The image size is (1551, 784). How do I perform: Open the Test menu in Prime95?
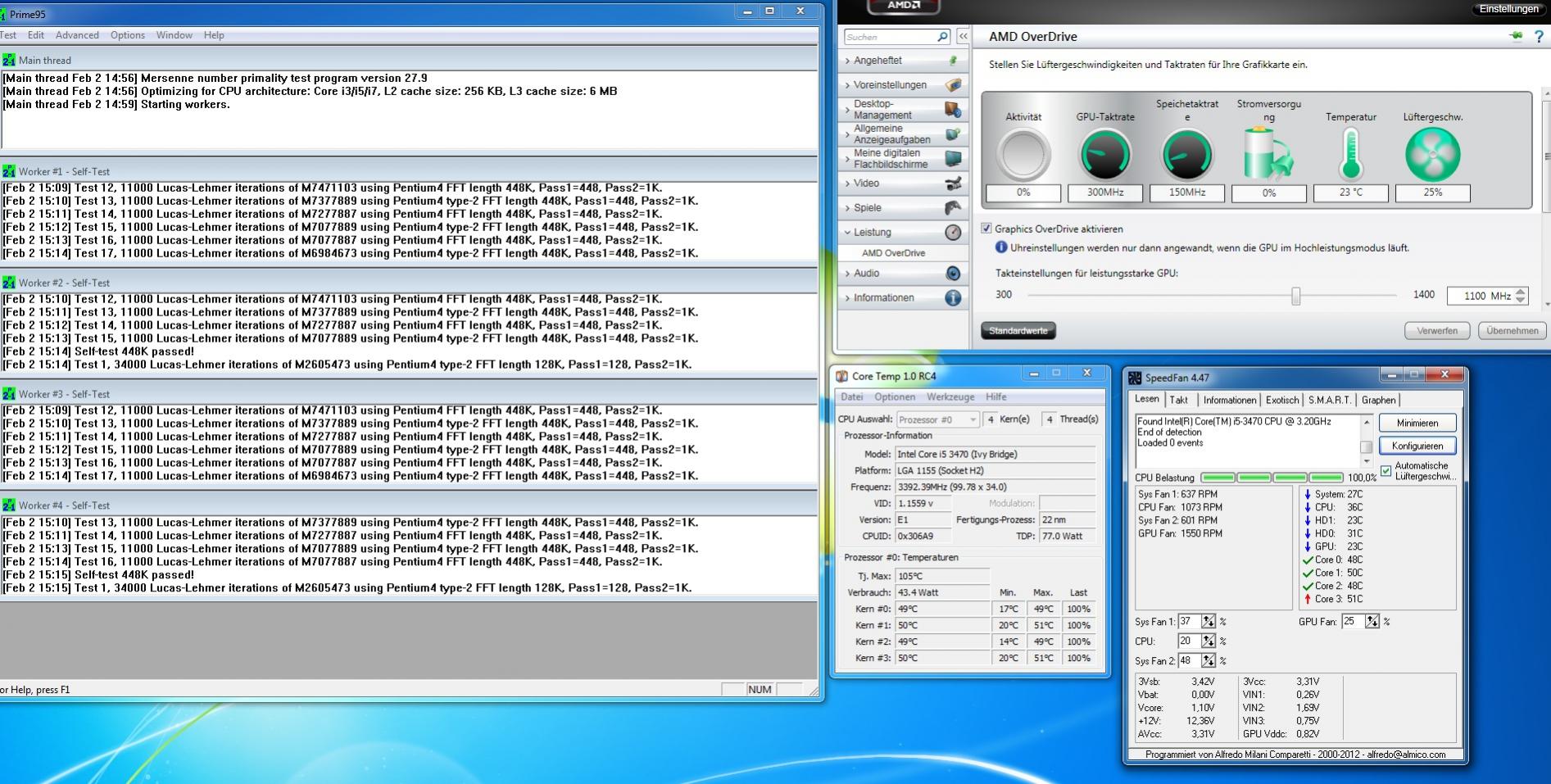(8, 35)
